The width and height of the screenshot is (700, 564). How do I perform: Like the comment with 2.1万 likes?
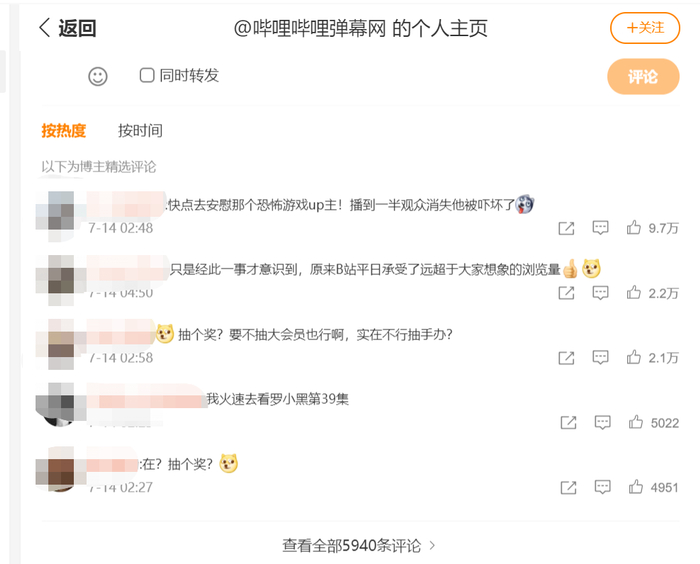[x=633, y=357]
